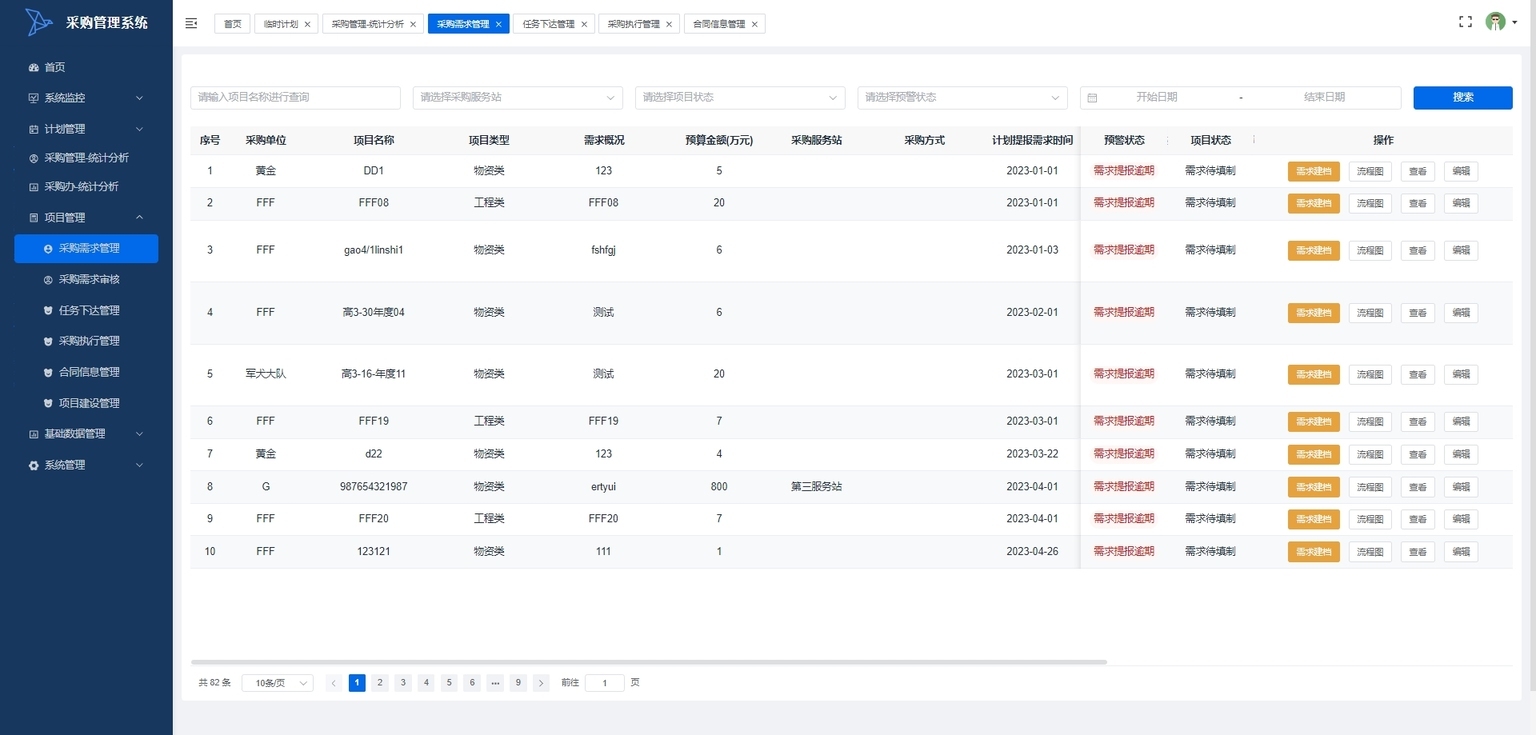
Task: Click the fullscreen icon in top bar
Action: click(x=1465, y=22)
